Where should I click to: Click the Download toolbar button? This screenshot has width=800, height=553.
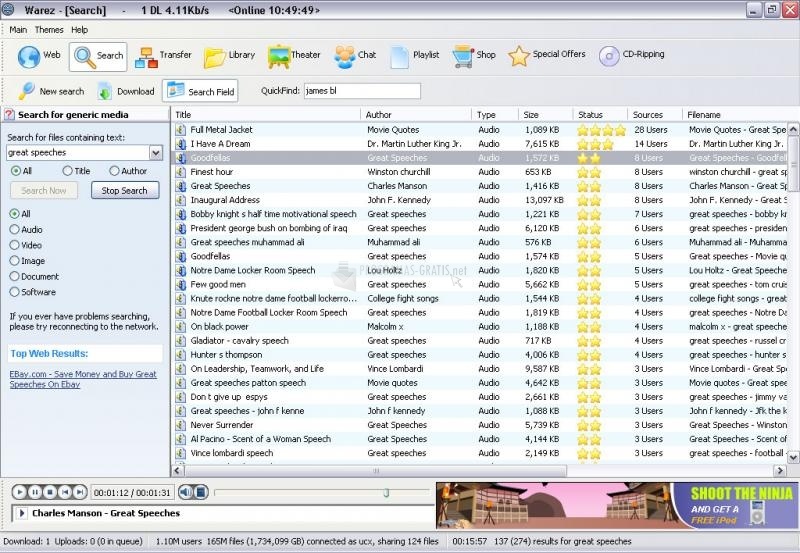click(126, 91)
